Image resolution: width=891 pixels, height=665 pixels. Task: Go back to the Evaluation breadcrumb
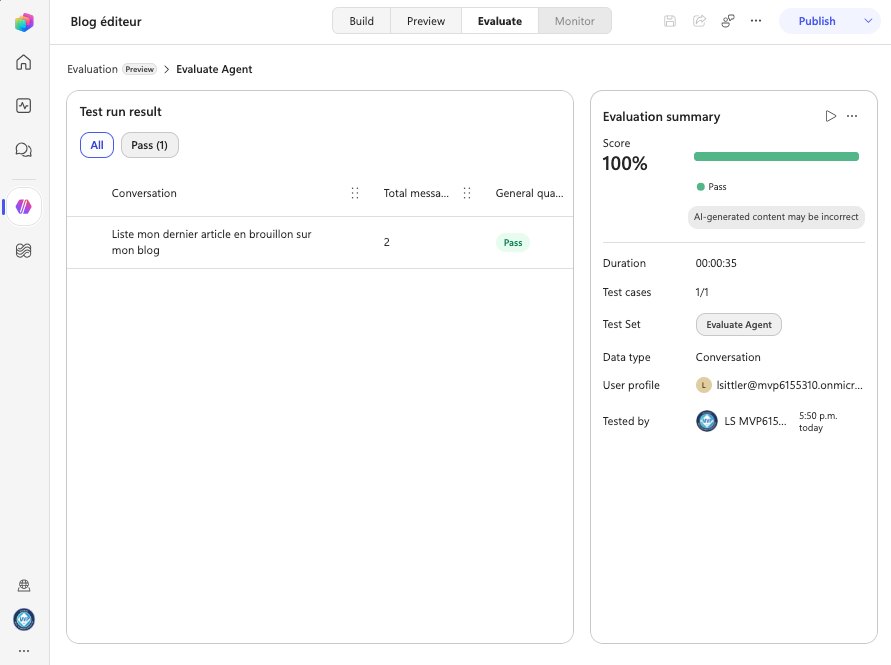pyautogui.click(x=92, y=69)
